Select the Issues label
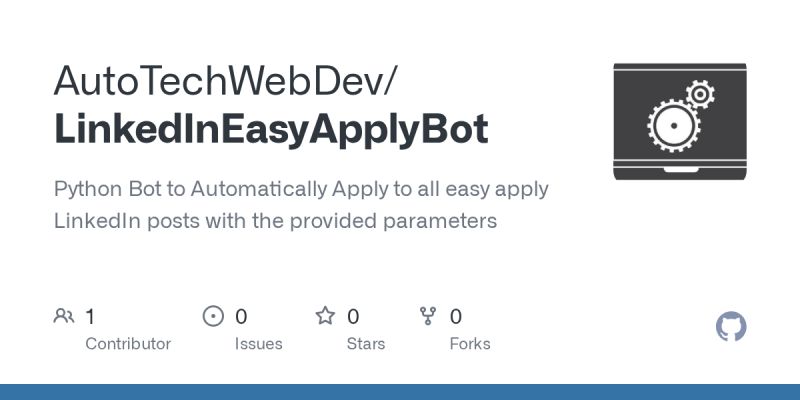This screenshot has height=400, width=800. (259, 344)
